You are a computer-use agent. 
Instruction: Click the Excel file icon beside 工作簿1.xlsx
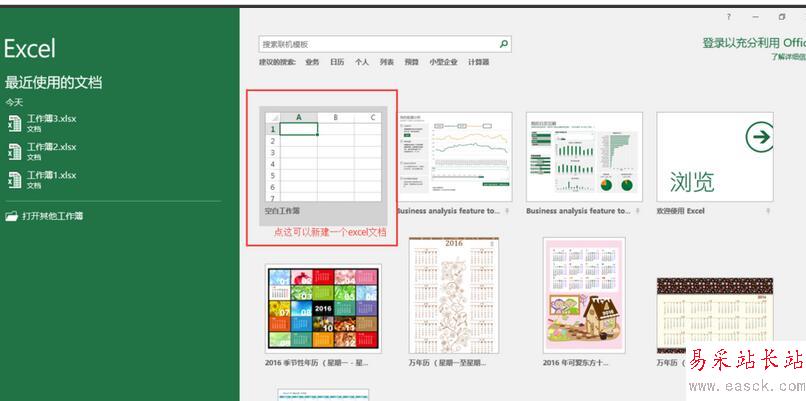[x=14, y=179]
